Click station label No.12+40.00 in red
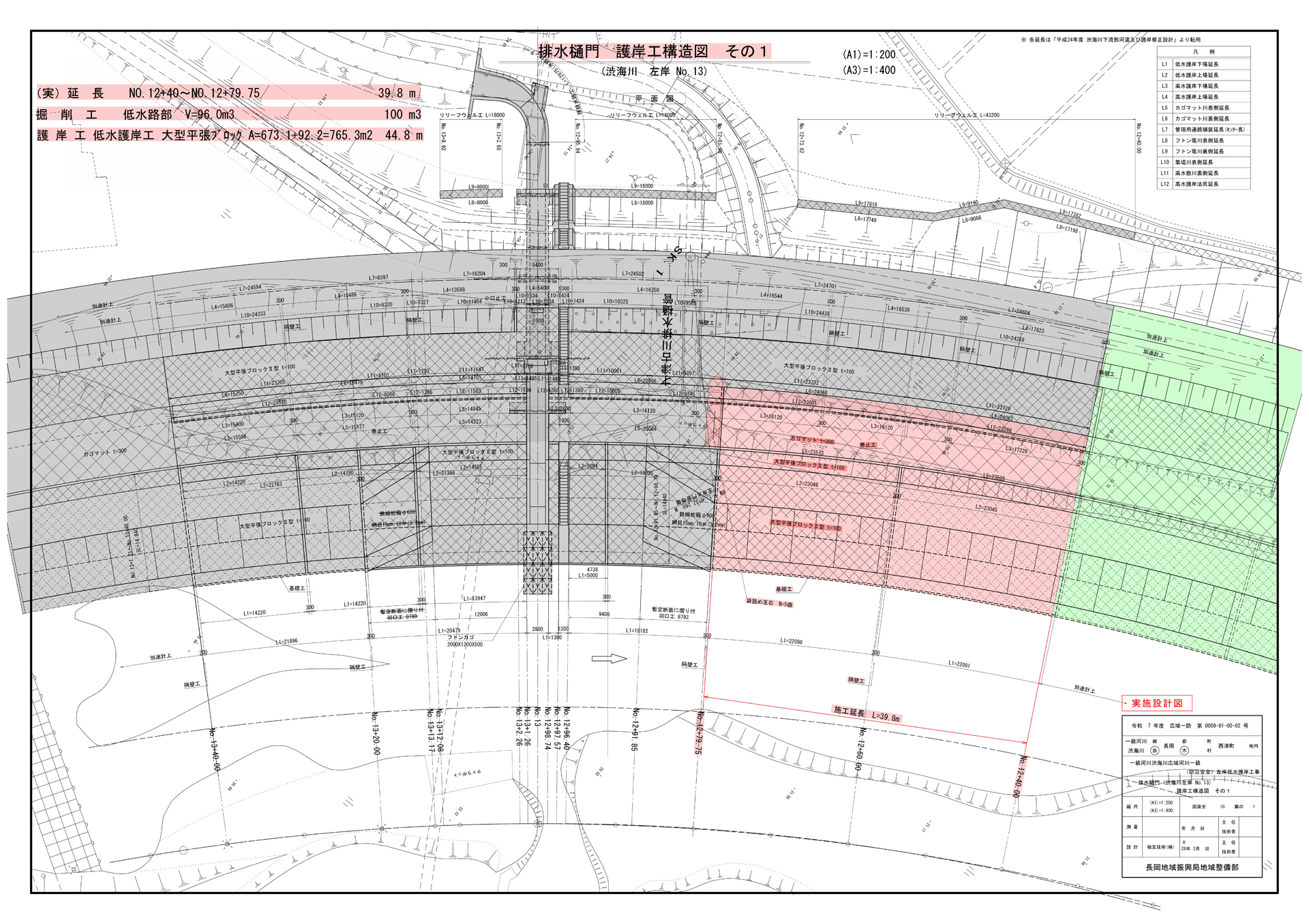This screenshot has width=1309, height=924. 1021,776
